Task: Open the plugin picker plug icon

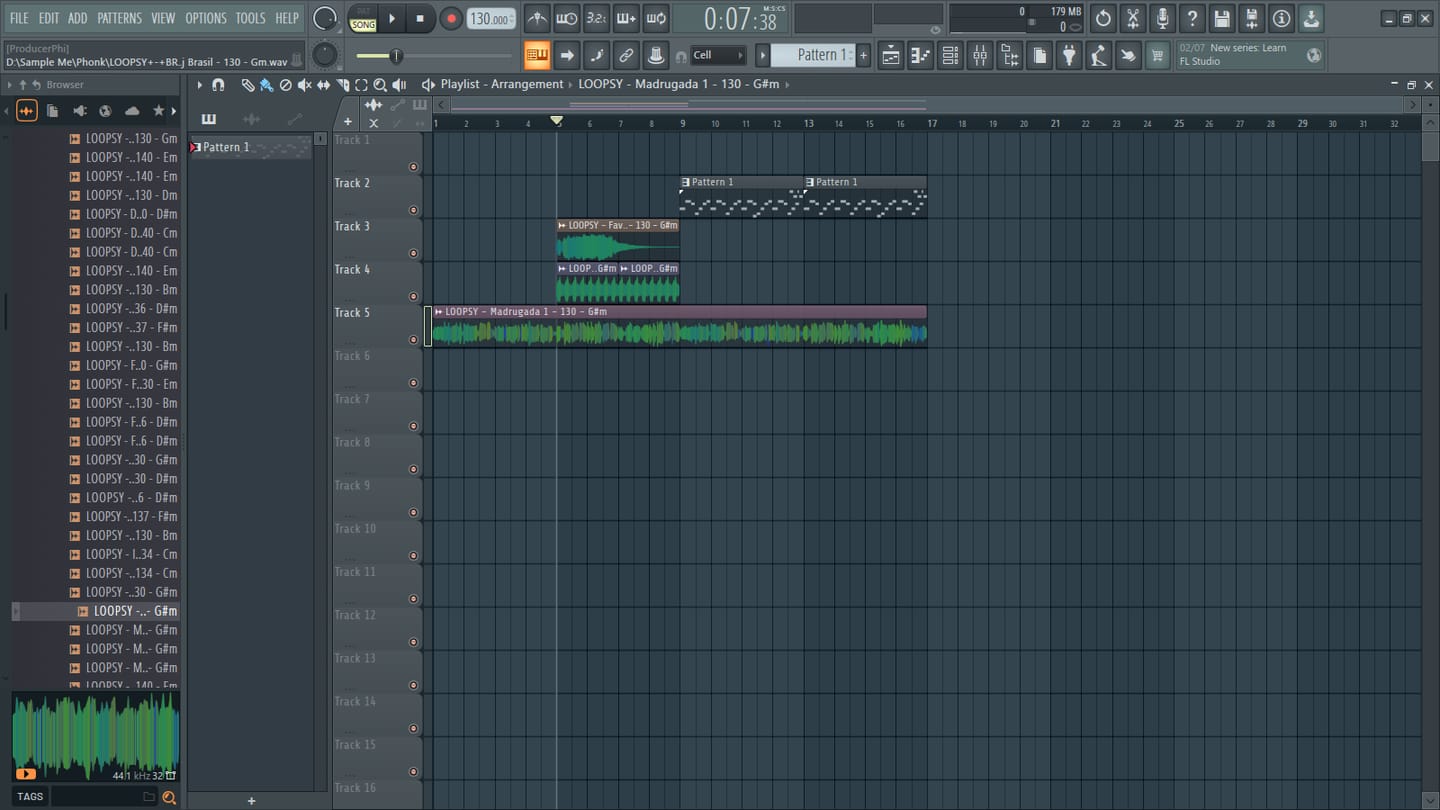Action: click(x=1069, y=55)
